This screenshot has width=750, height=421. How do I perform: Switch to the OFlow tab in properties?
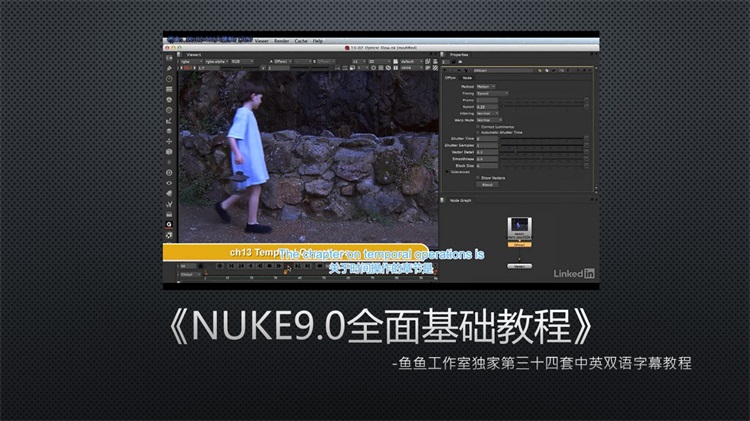point(451,78)
